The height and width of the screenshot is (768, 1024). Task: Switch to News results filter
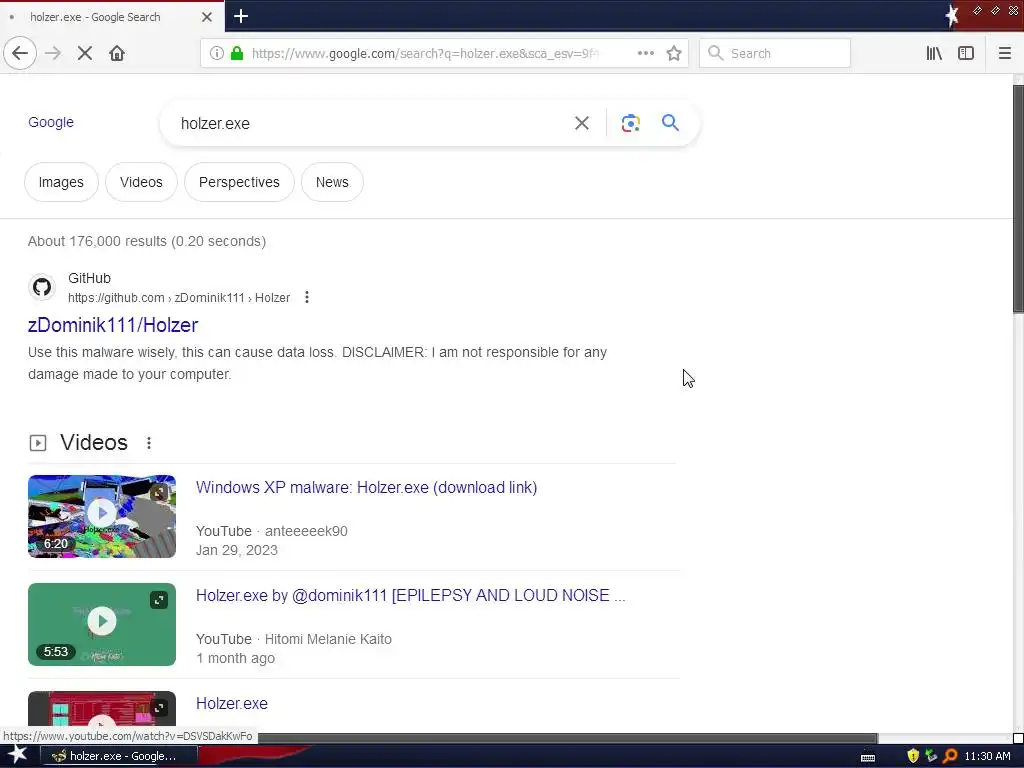(x=332, y=182)
